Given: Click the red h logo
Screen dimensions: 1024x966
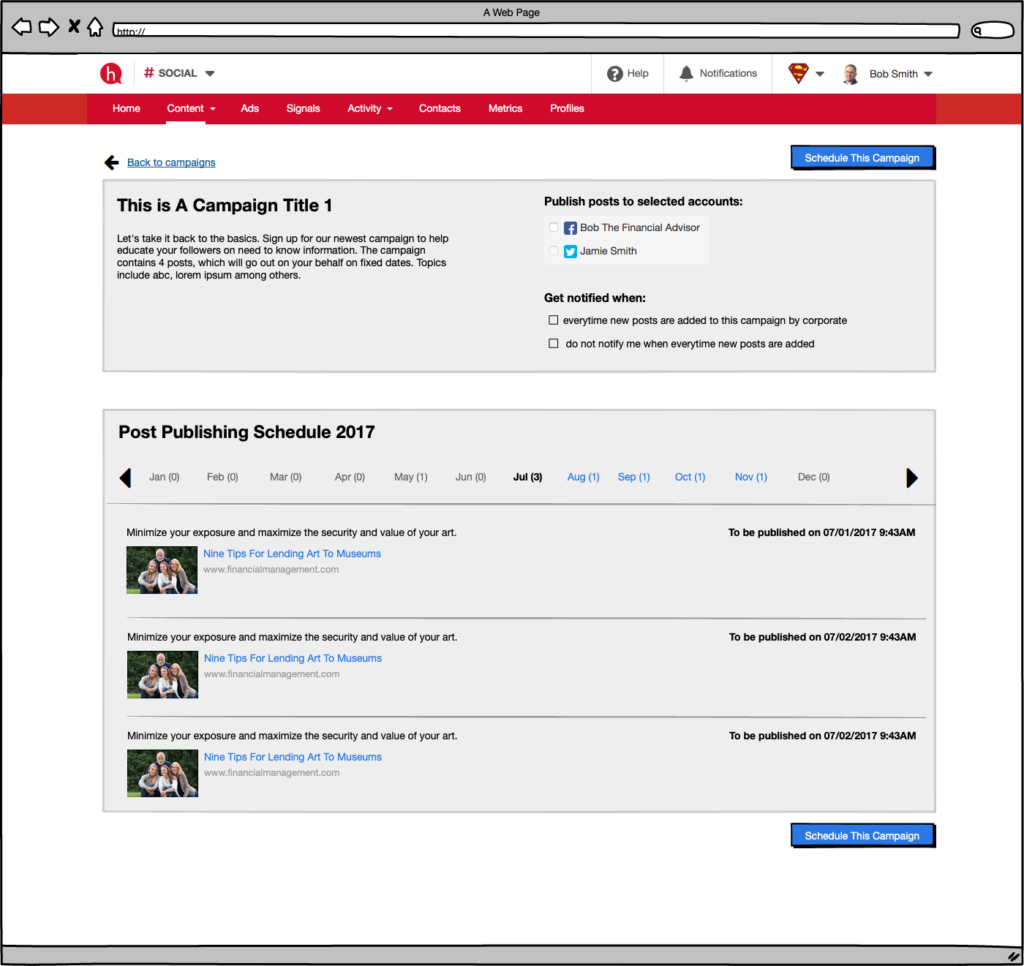Looking at the screenshot, I should coord(111,73).
